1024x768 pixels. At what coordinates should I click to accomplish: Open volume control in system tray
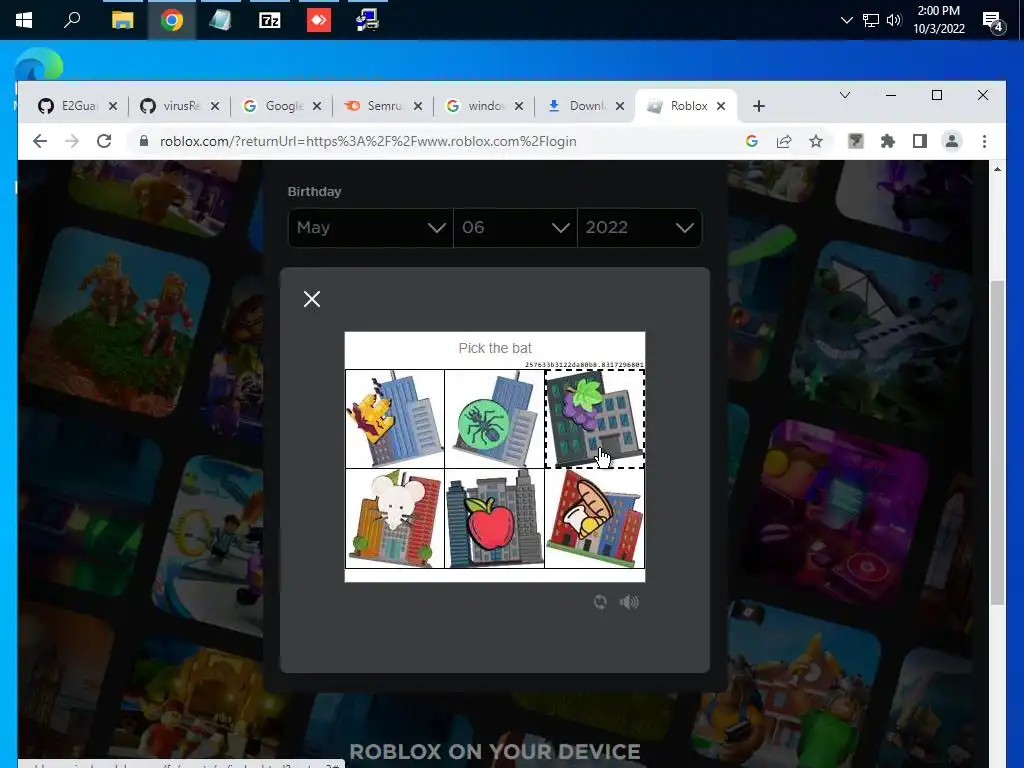point(894,20)
